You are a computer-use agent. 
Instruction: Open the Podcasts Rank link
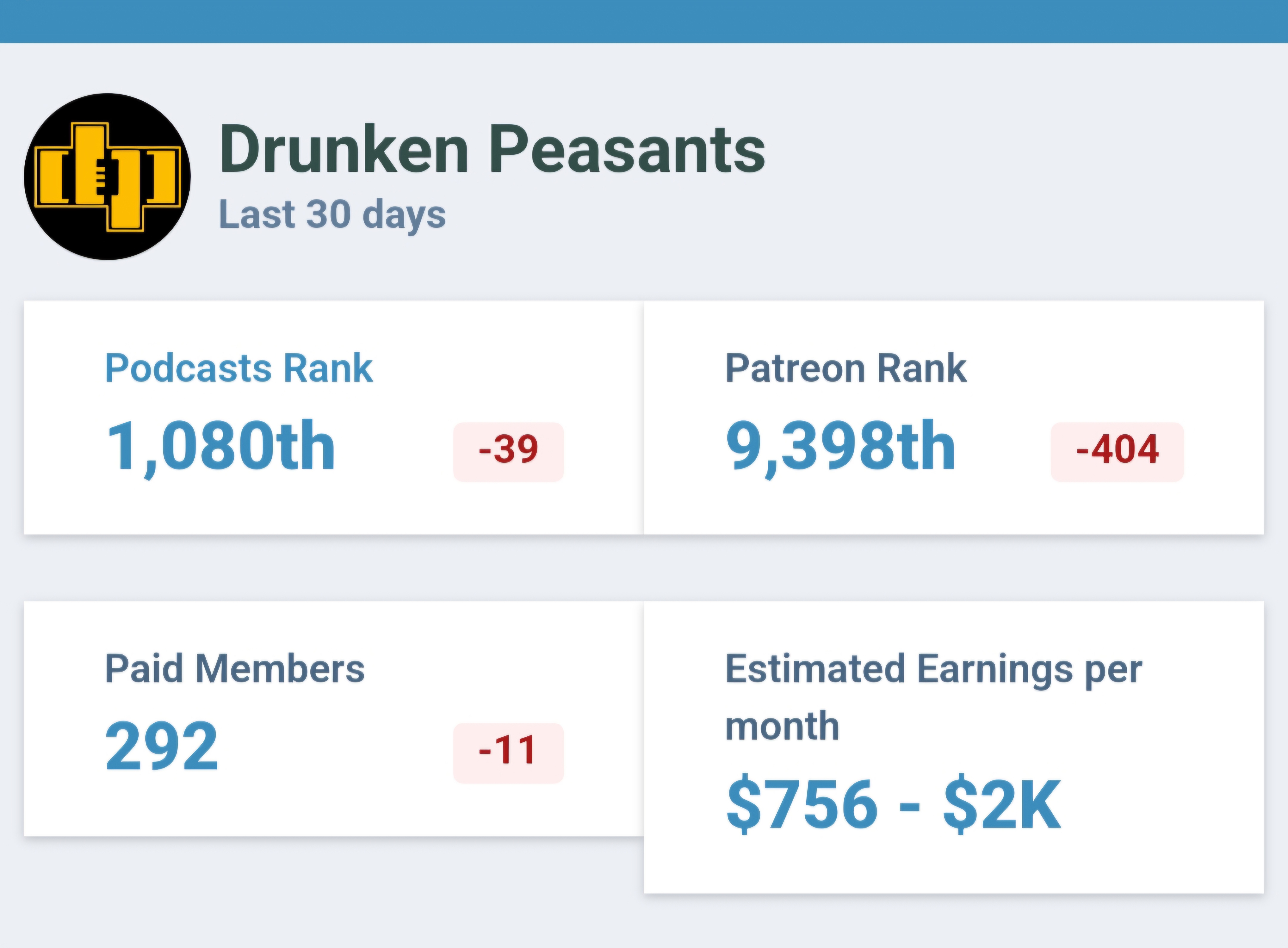[239, 368]
